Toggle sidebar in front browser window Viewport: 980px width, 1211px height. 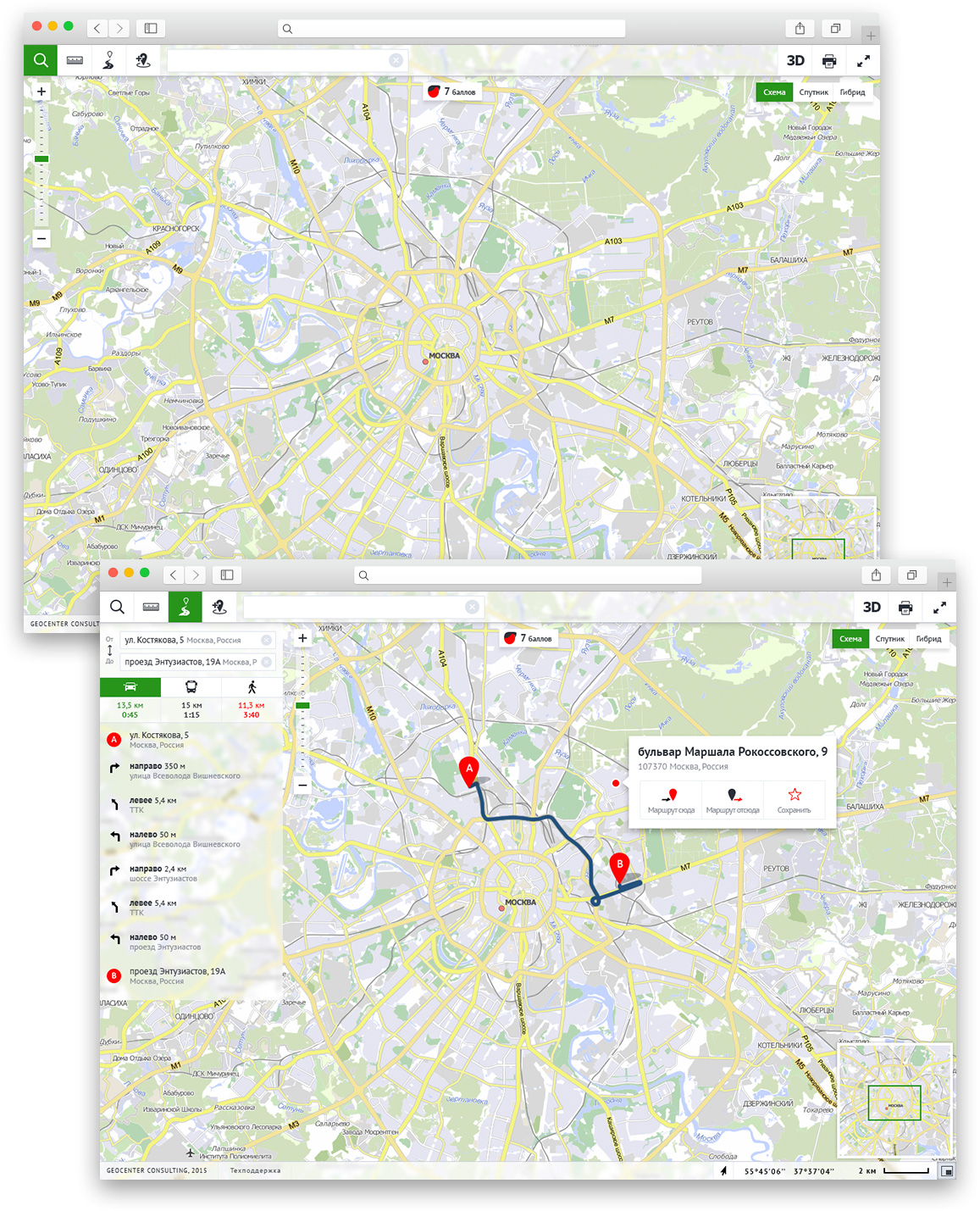click(227, 575)
